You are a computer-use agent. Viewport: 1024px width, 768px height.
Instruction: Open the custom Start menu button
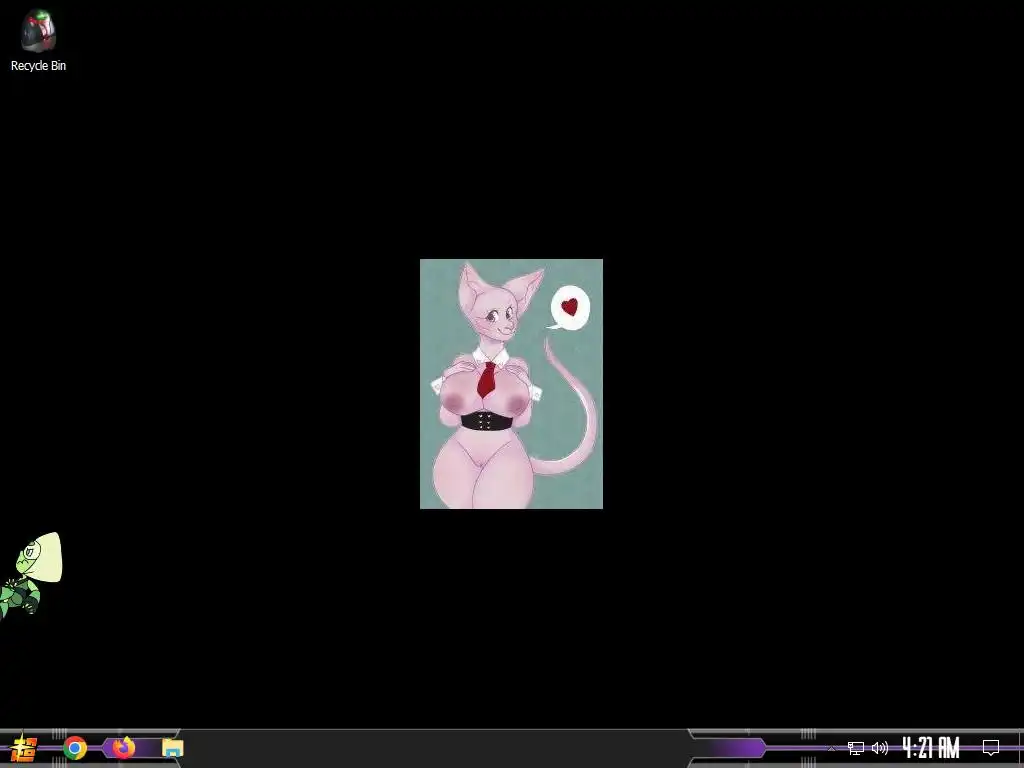(x=24, y=748)
